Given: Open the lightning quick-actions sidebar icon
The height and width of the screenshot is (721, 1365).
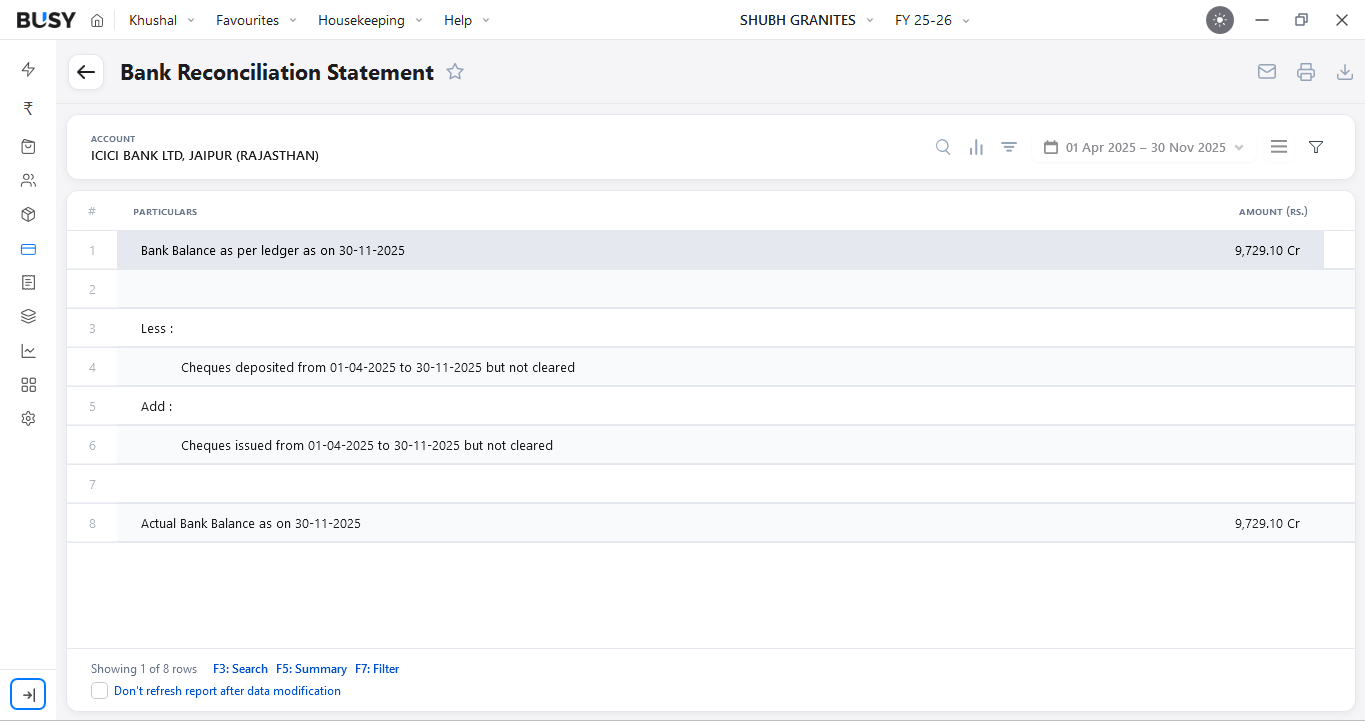Looking at the screenshot, I should [x=28, y=69].
